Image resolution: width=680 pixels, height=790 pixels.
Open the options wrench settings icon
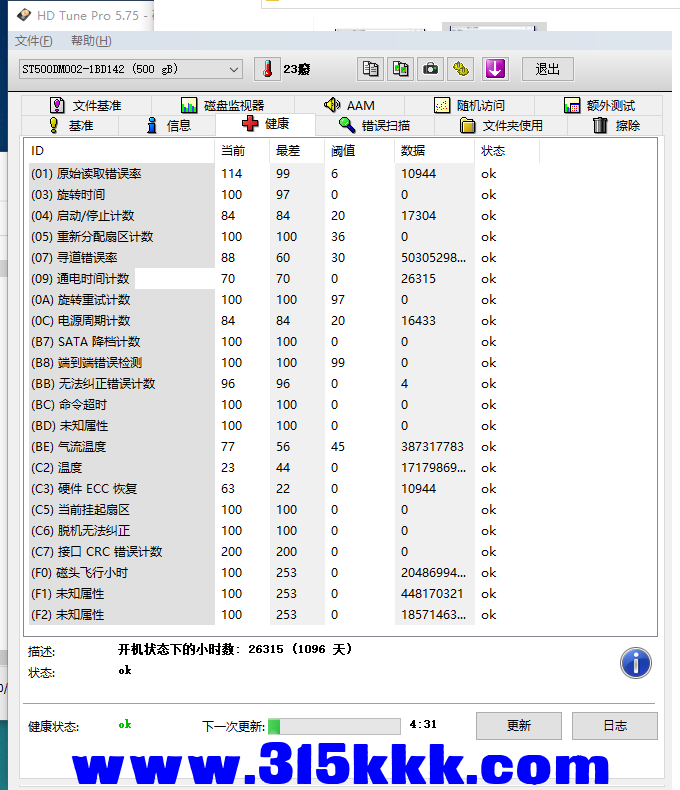[460, 69]
